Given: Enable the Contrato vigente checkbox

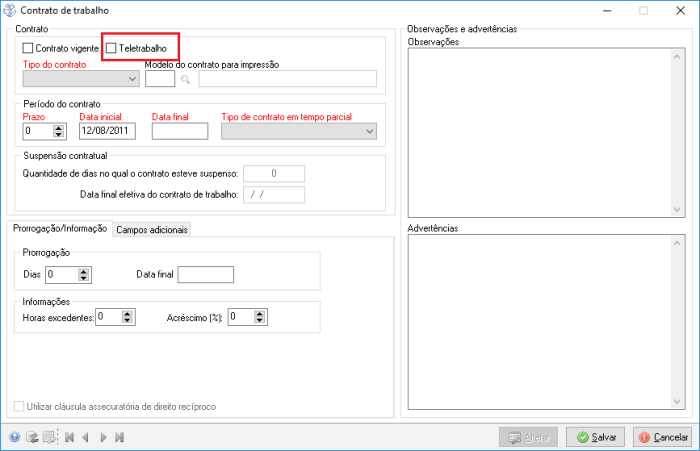Looking at the screenshot, I should click(28, 48).
